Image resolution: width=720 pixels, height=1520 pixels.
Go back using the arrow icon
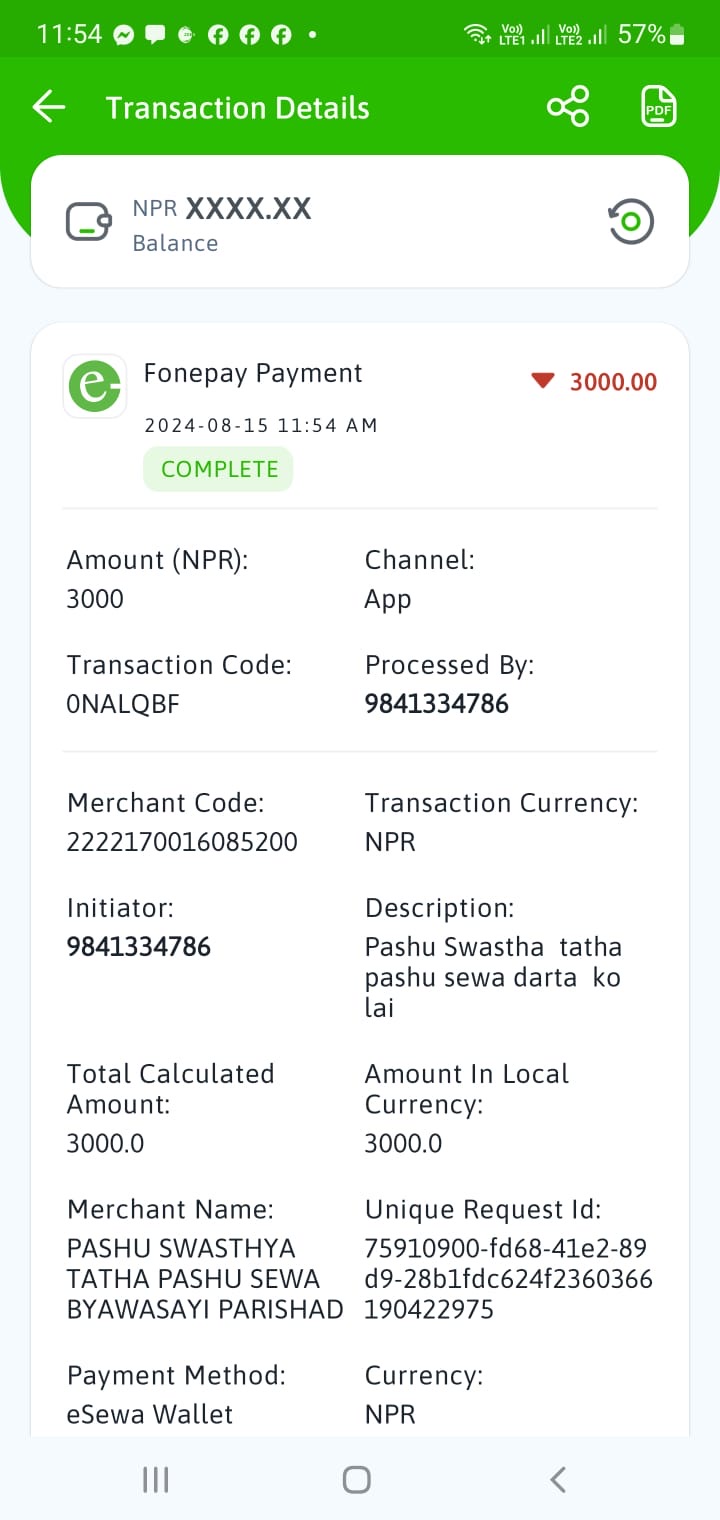click(48, 107)
